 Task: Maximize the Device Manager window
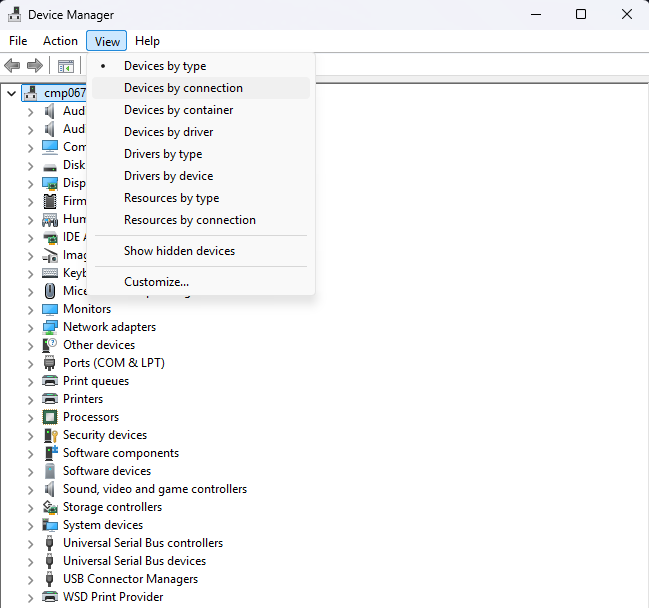[581, 14]
